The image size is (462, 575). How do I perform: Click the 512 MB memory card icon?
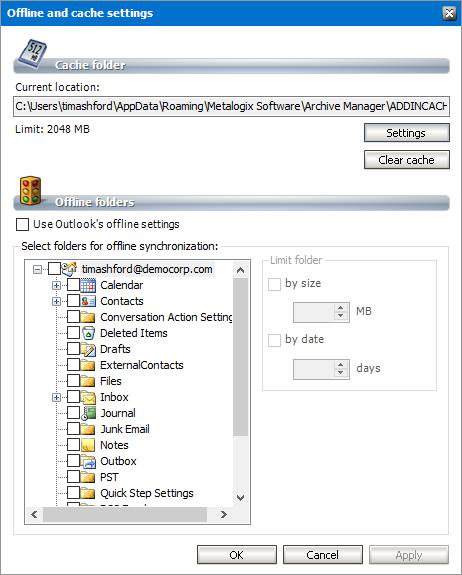coord(33,54)
